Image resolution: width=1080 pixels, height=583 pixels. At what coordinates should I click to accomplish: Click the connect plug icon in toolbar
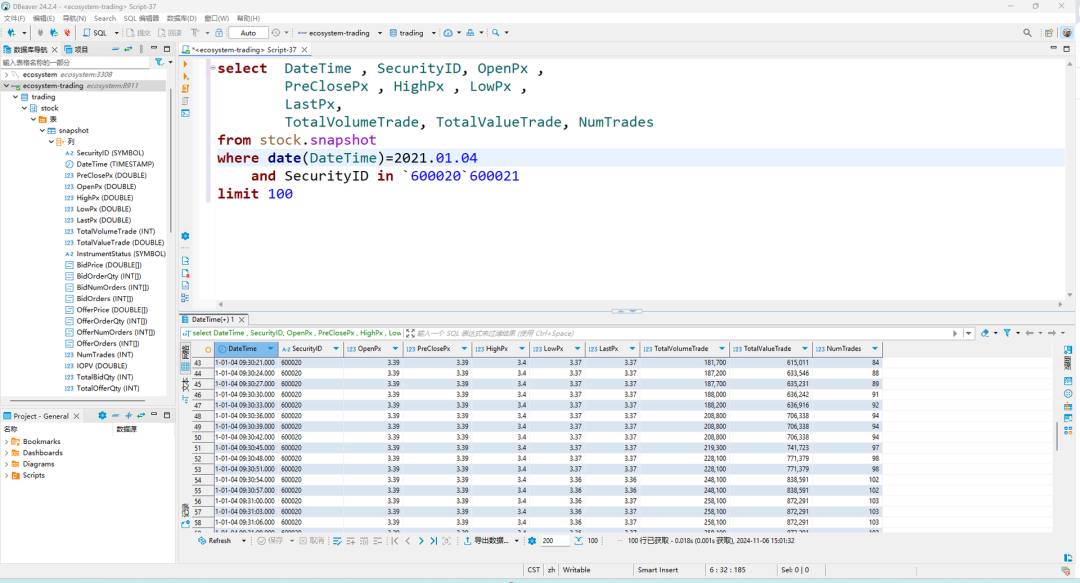click(x=40, y=32)
